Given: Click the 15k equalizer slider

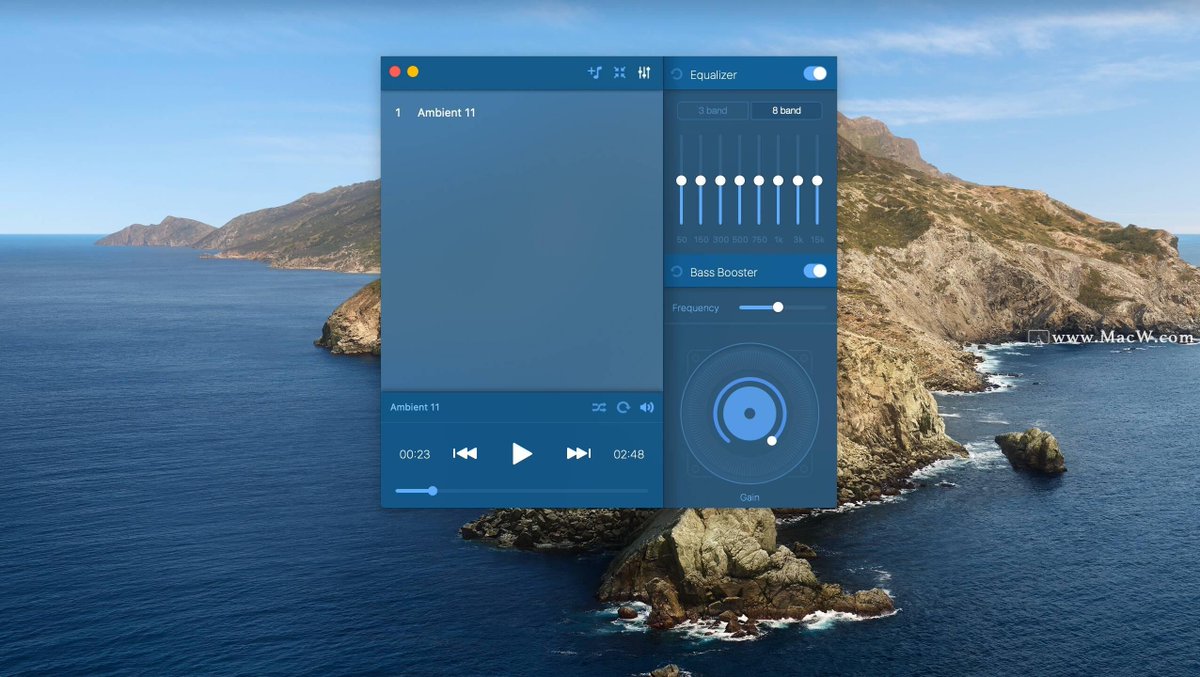Looking at the screenshot, I should pyautogui.click(x=817, y=180).
